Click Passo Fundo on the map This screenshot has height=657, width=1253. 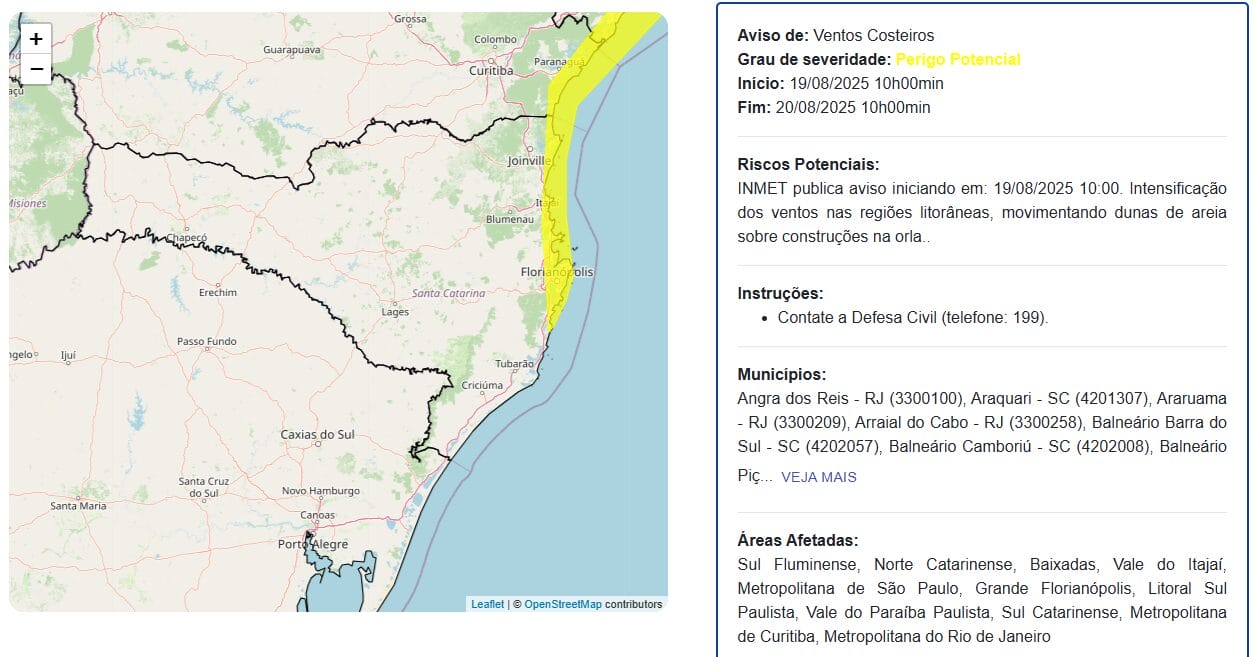click(206, 341)
